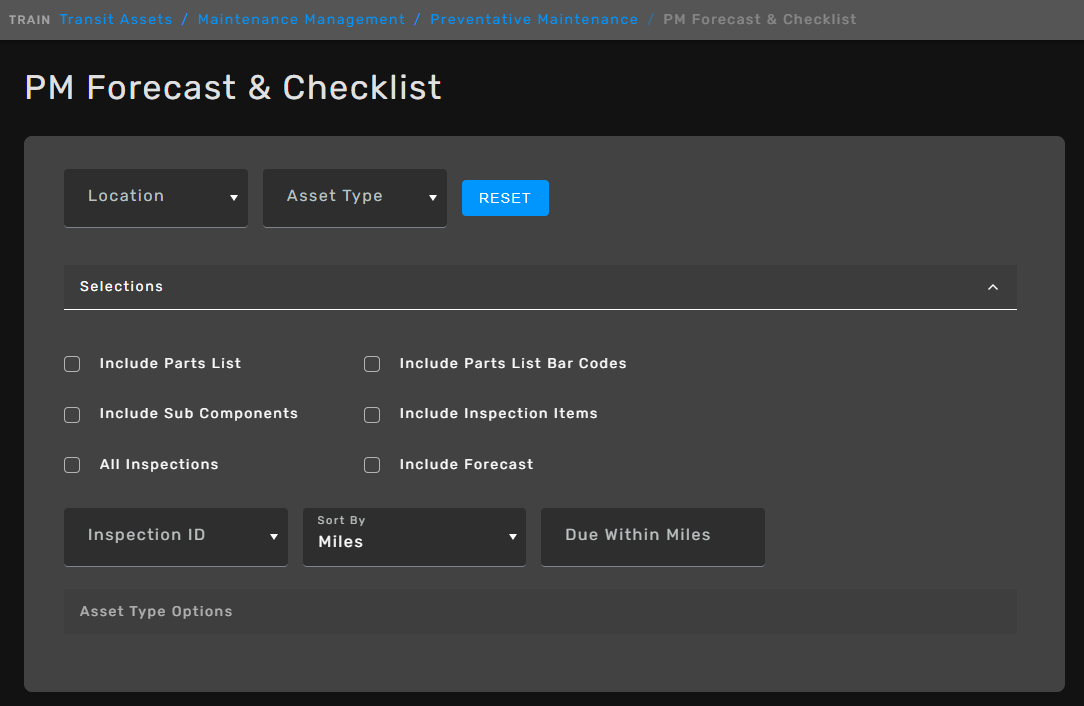1084x706 pixels.
Task: Go to Transit Assets breadcrumb
Action: tap(116, 19)
